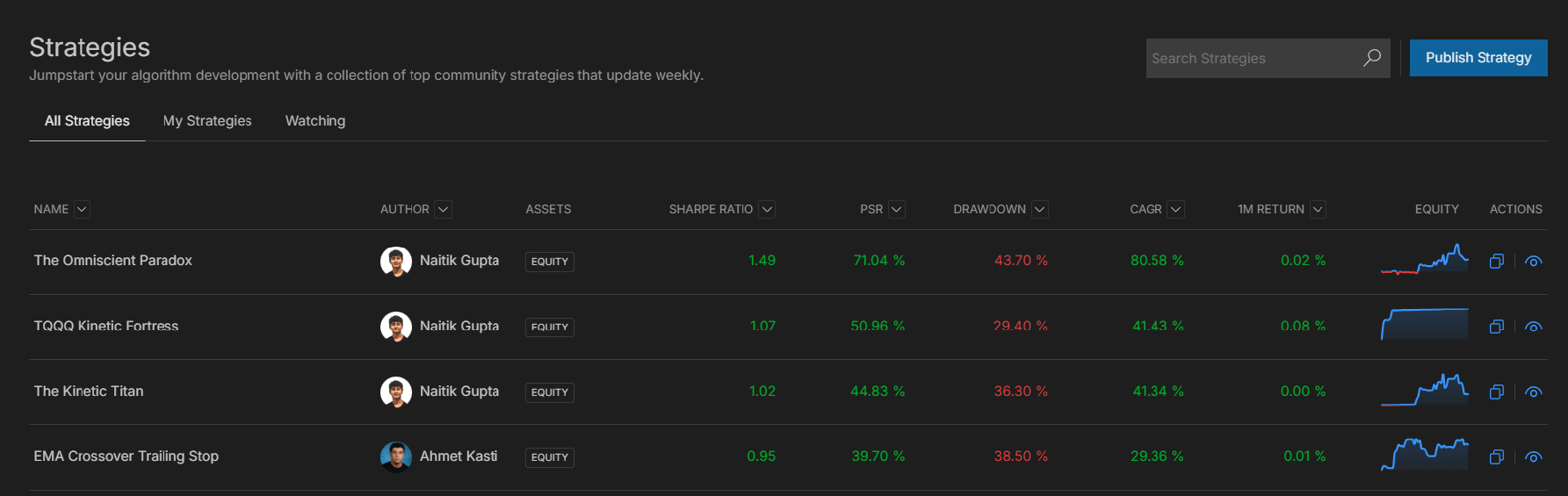Open the Watching tab
This screenshot has width=1568, height=496.
(x=315, y=121)
